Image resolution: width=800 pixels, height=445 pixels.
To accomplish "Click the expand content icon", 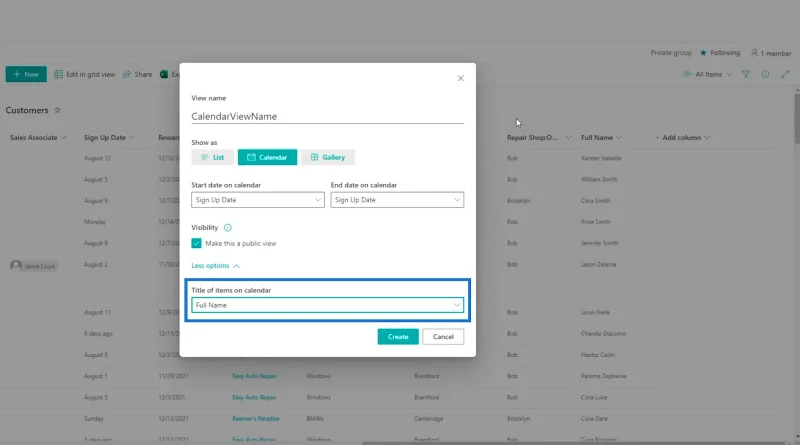I will [x=785, y=75].
